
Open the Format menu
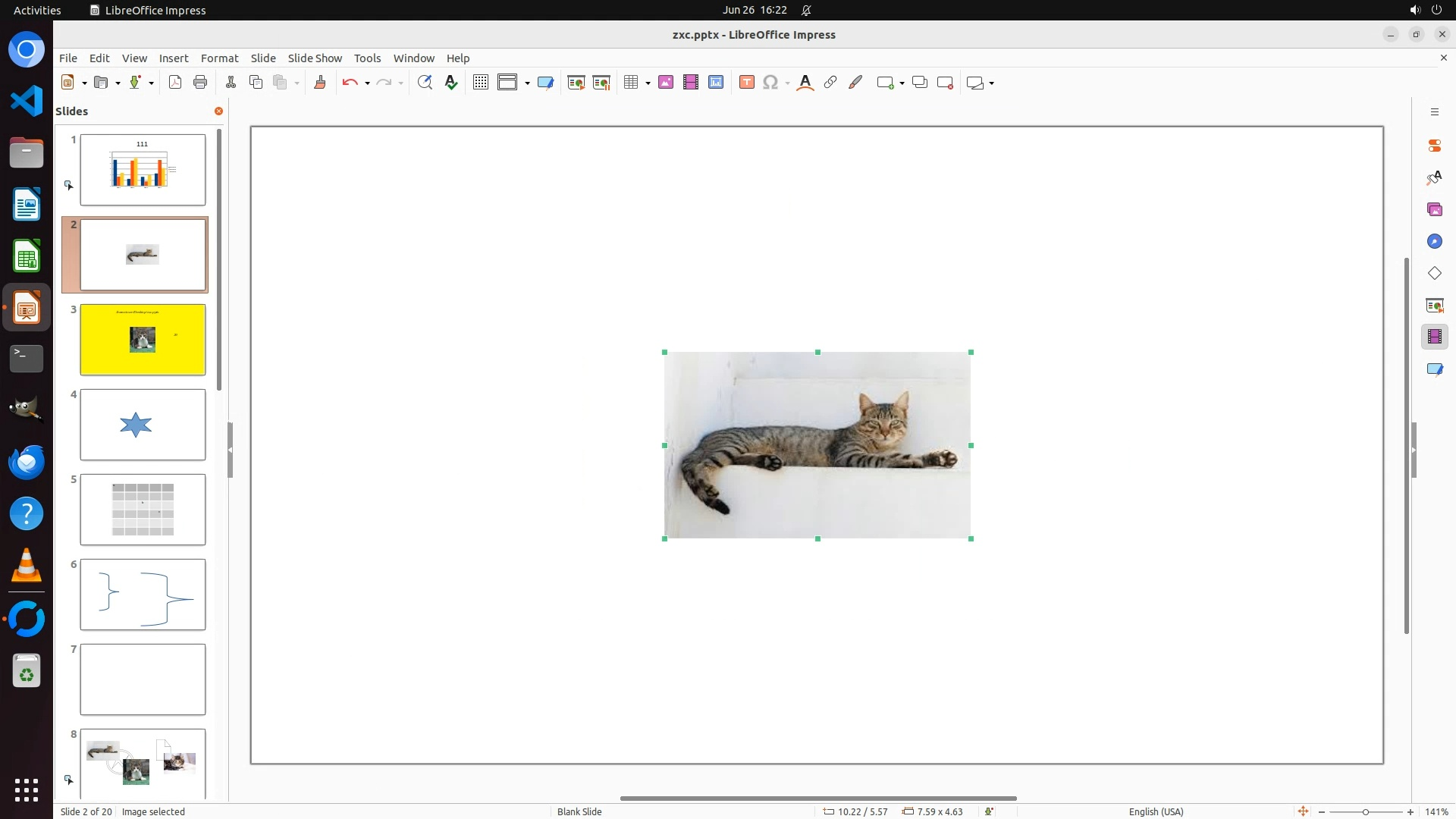point(219,58)
